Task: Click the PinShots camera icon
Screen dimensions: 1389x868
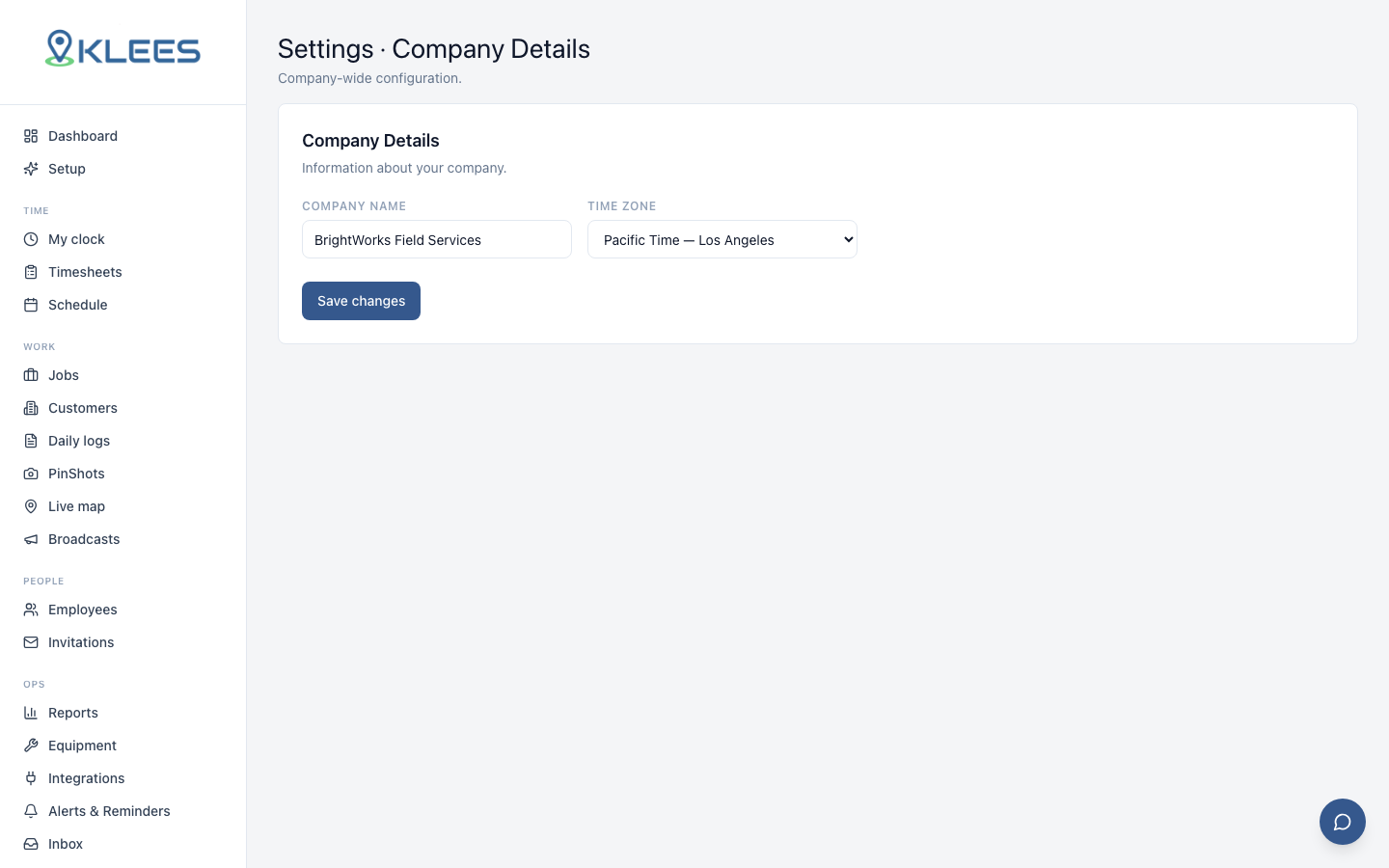Action: click(x=31, y=474)
